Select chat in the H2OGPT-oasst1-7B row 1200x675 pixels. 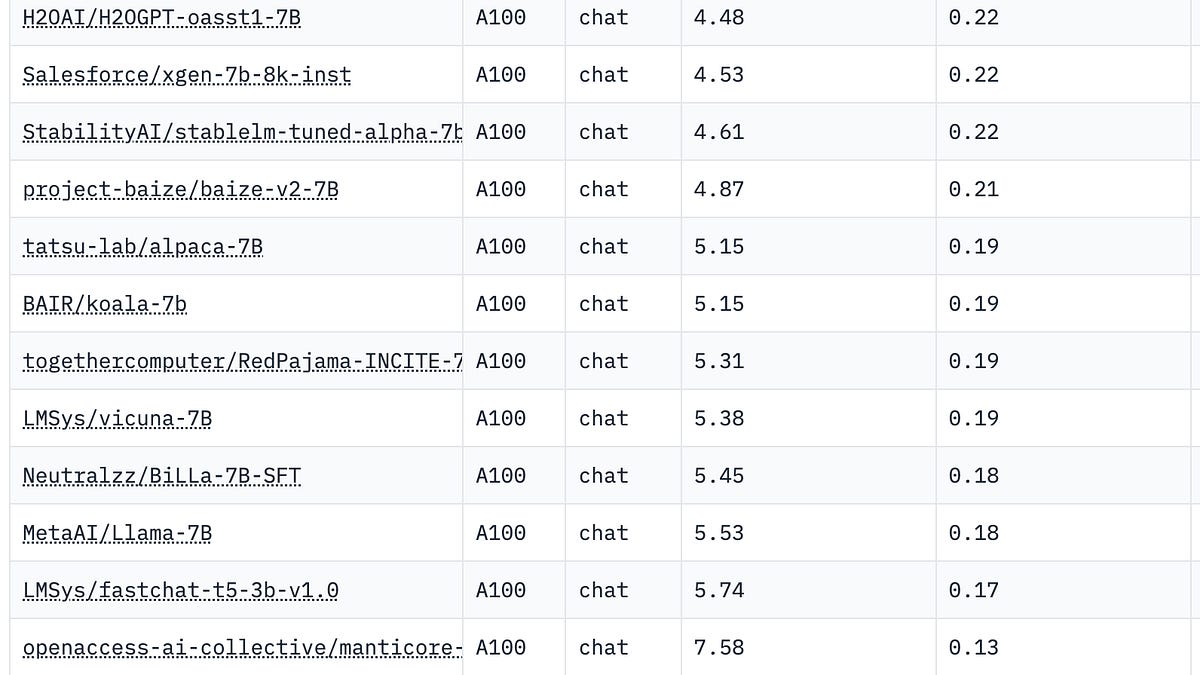click(x=604, y=18)
